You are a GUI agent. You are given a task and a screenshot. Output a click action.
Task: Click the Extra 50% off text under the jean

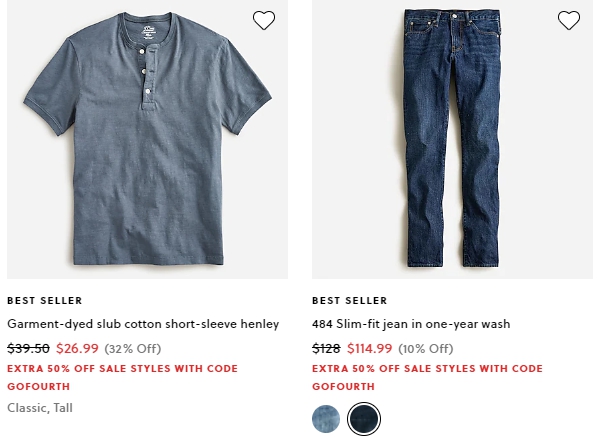point(427,369)
